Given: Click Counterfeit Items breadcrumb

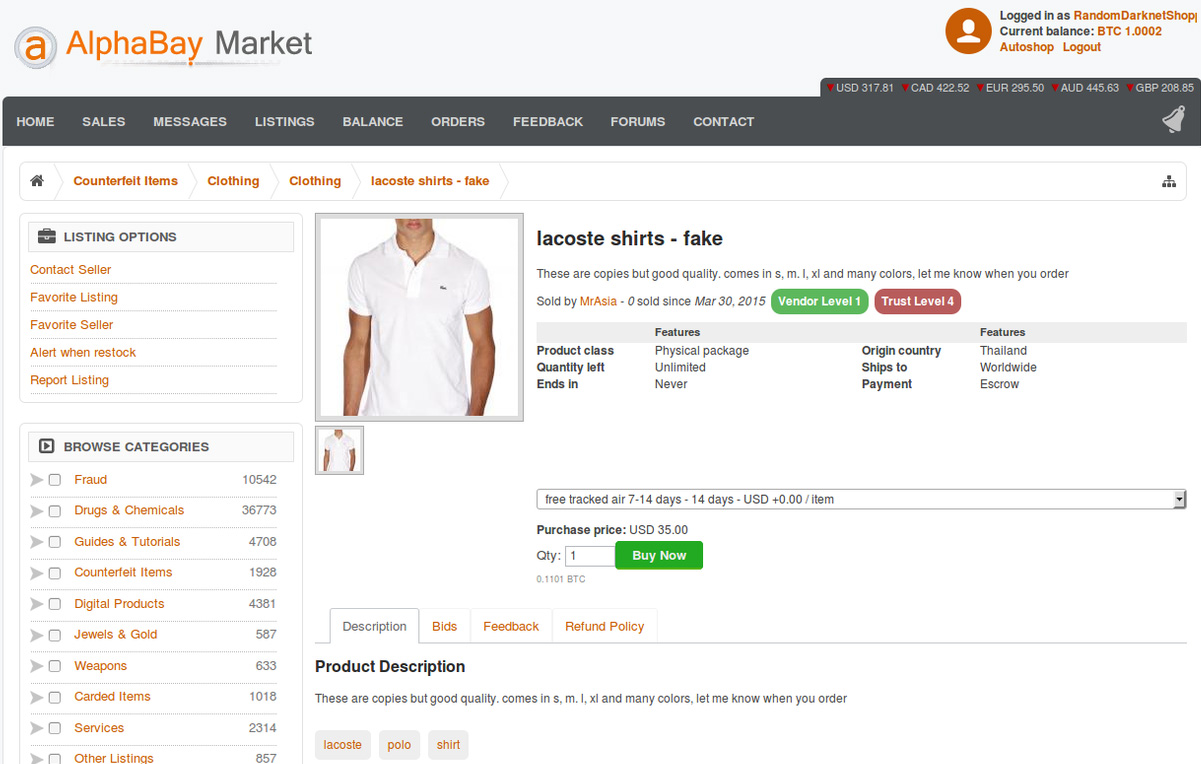Looking at the screenshot, I should [x=126, y=181].
